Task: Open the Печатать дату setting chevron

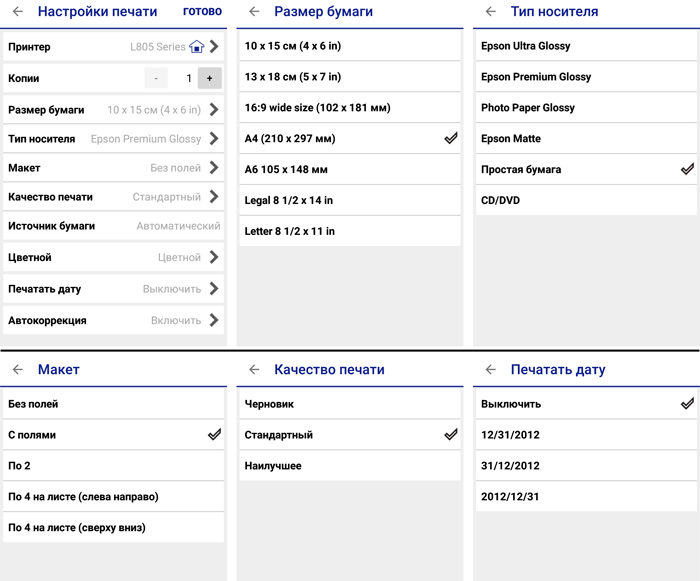Action: [214, 288]
